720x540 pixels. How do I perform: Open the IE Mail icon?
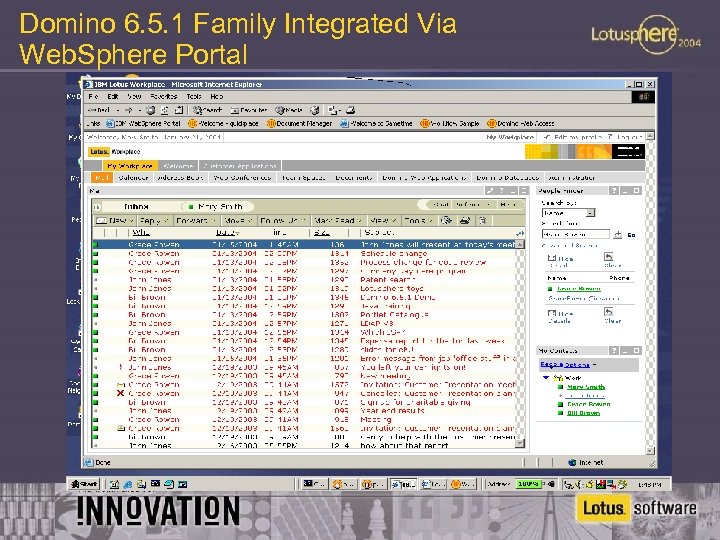point(334,110)
